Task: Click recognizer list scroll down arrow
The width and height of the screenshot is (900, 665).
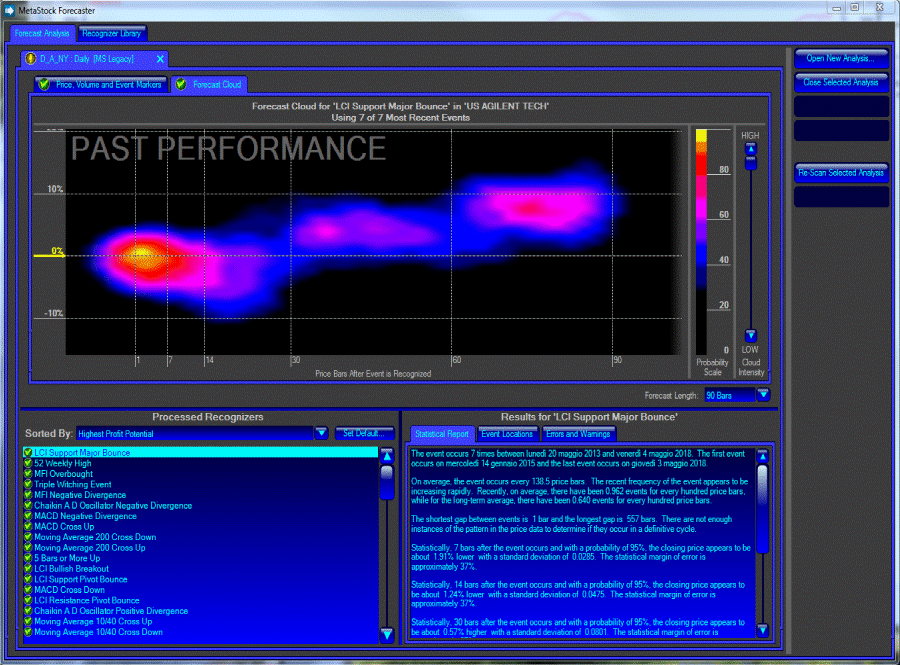Action: pyautogui.click(x=387, y=634)
